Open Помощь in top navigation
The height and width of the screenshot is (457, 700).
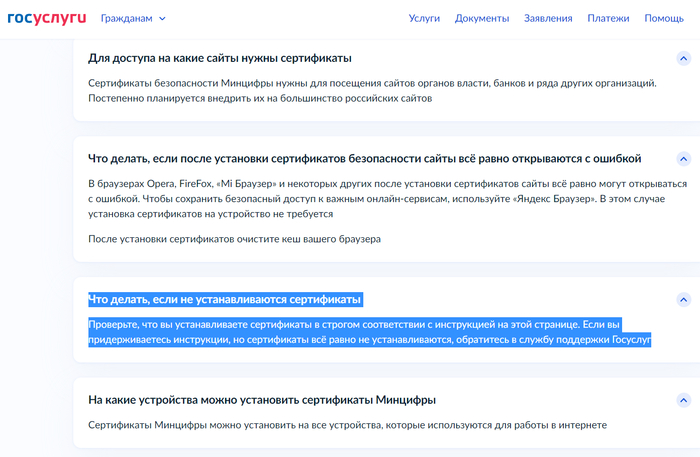point(664,18)
